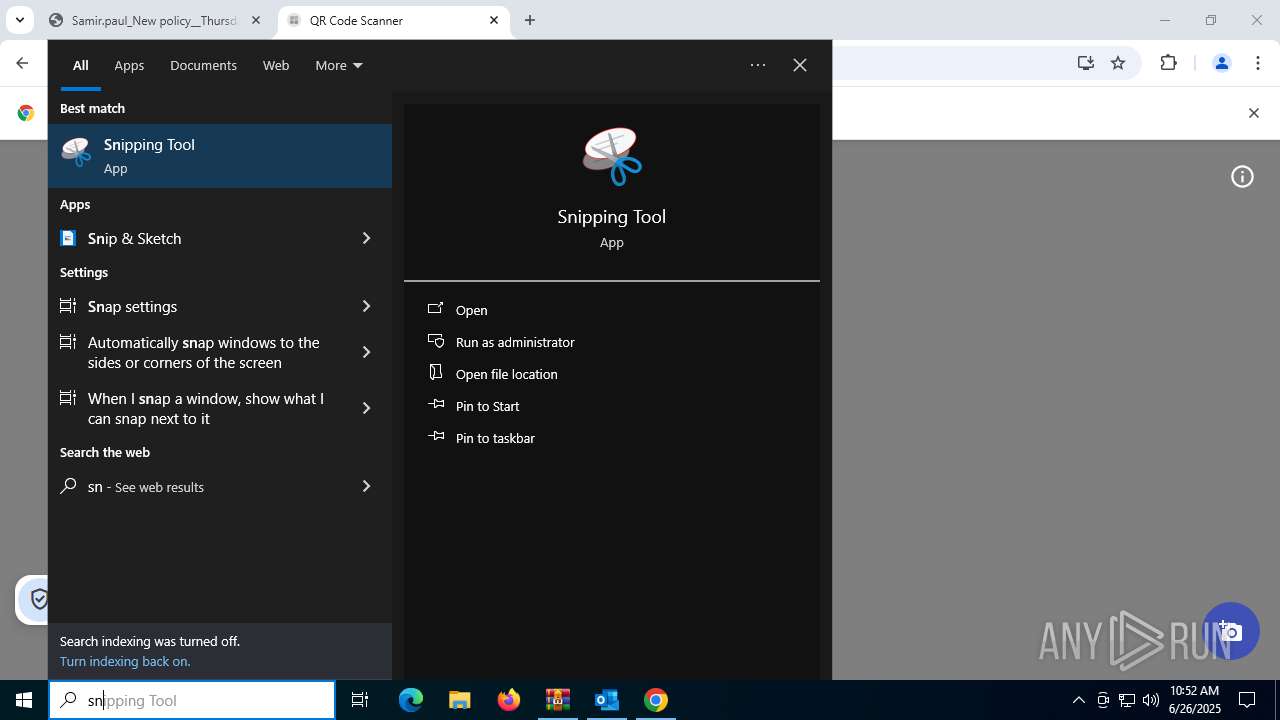
Task: Switch to the All search tab
Action: [81, 65]
